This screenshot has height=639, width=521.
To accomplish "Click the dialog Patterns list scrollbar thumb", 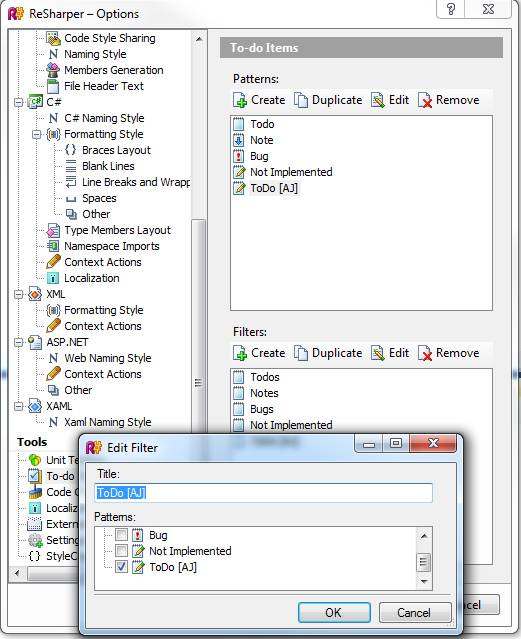I will pos(424,563).
